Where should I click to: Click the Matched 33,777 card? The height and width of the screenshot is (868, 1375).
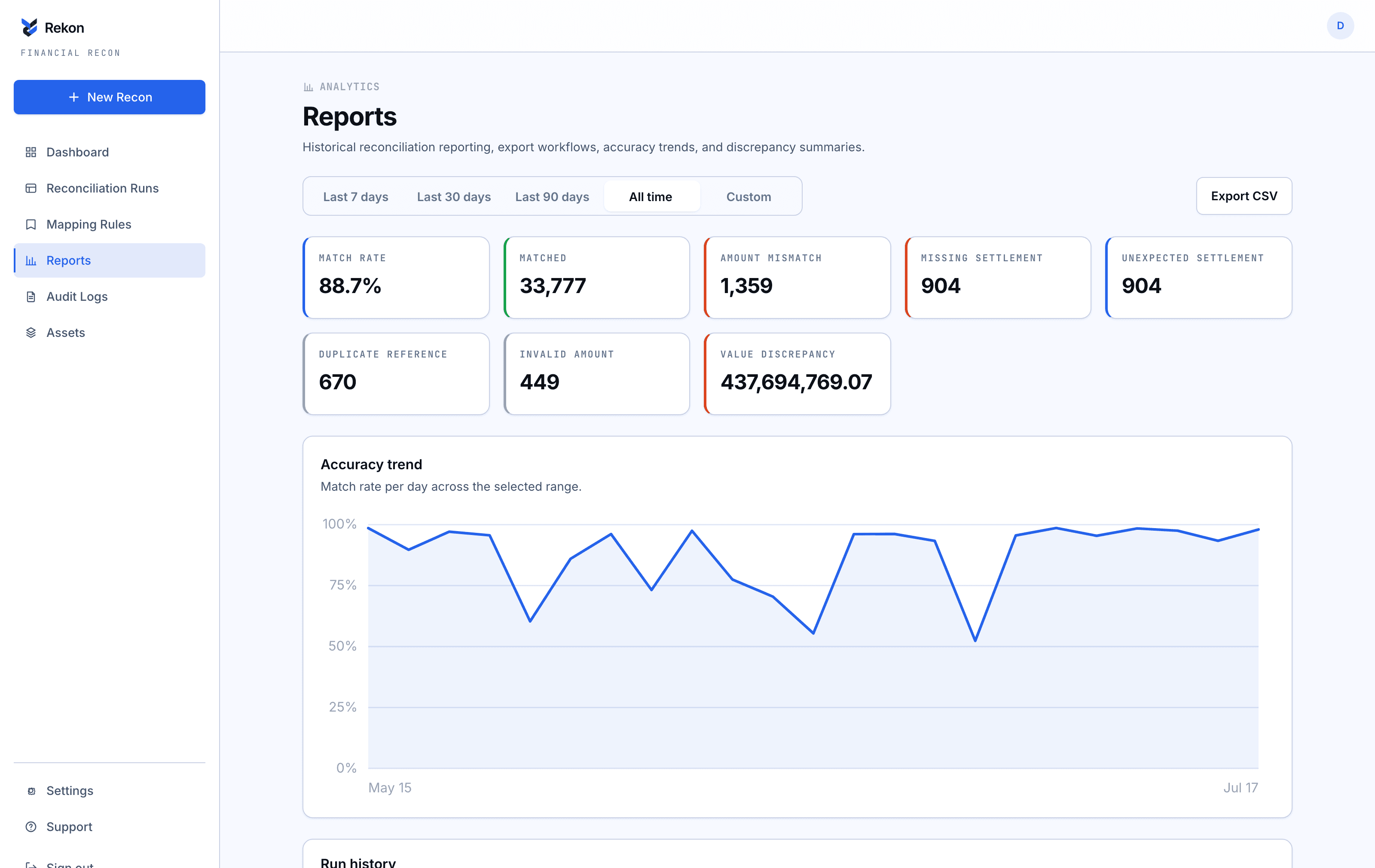pos(597,278)
